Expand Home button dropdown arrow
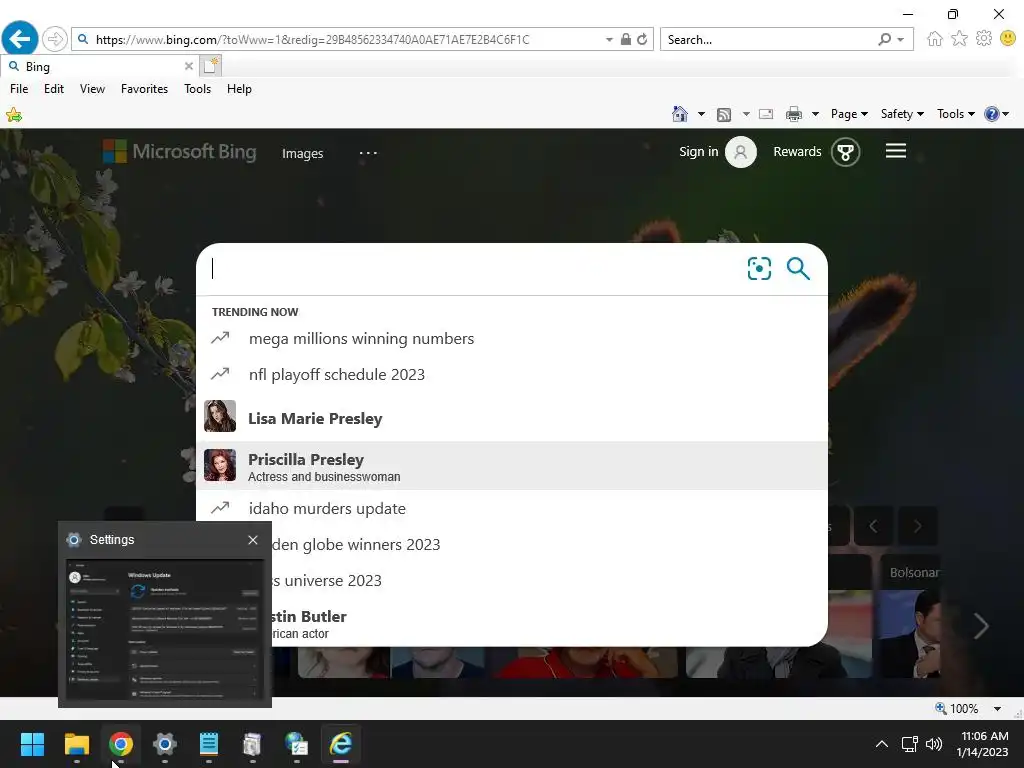This screenshot has height=768, width=1024. click(x=701, y=114)
